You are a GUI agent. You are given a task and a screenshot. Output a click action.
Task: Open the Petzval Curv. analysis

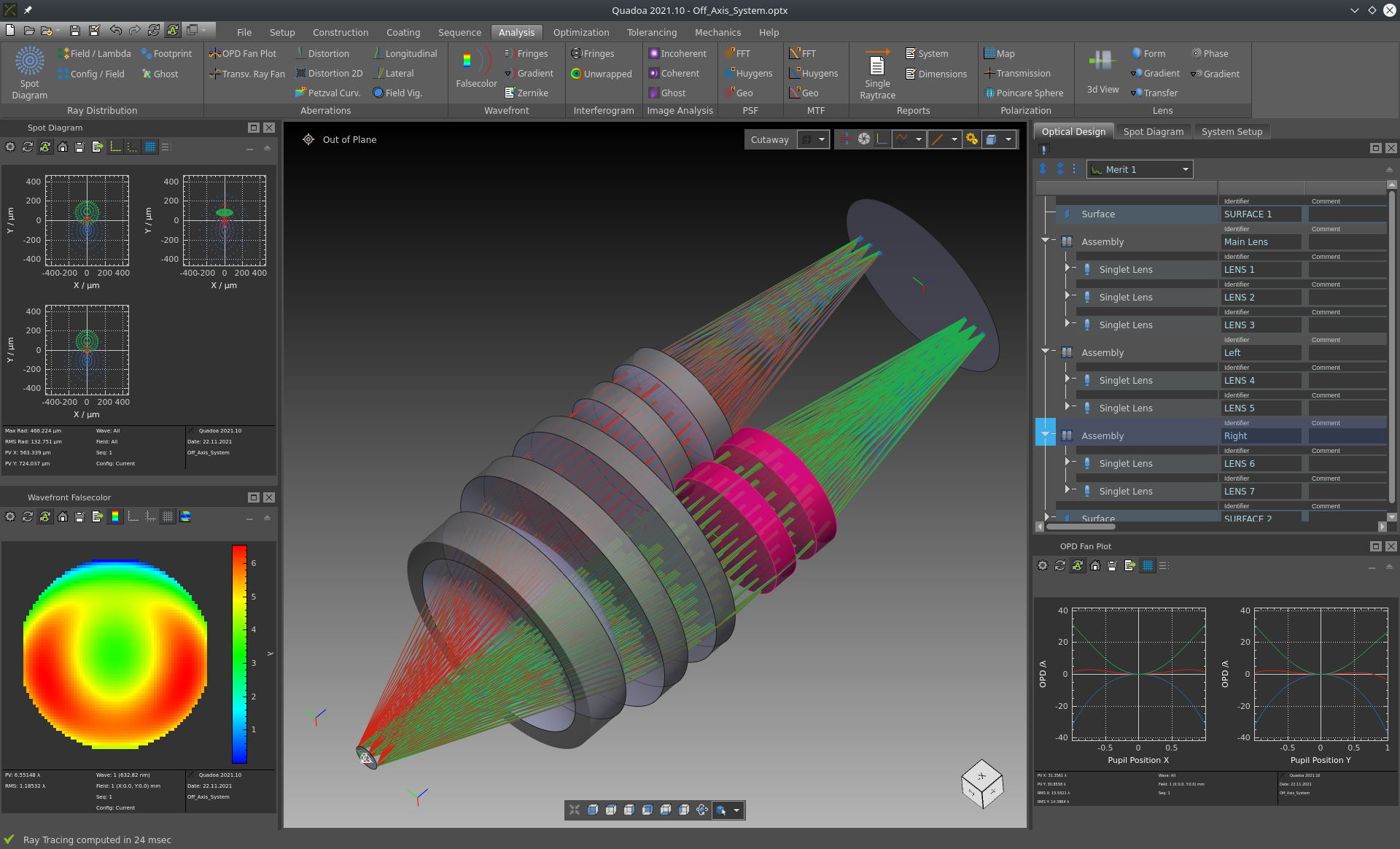[327, 93]
